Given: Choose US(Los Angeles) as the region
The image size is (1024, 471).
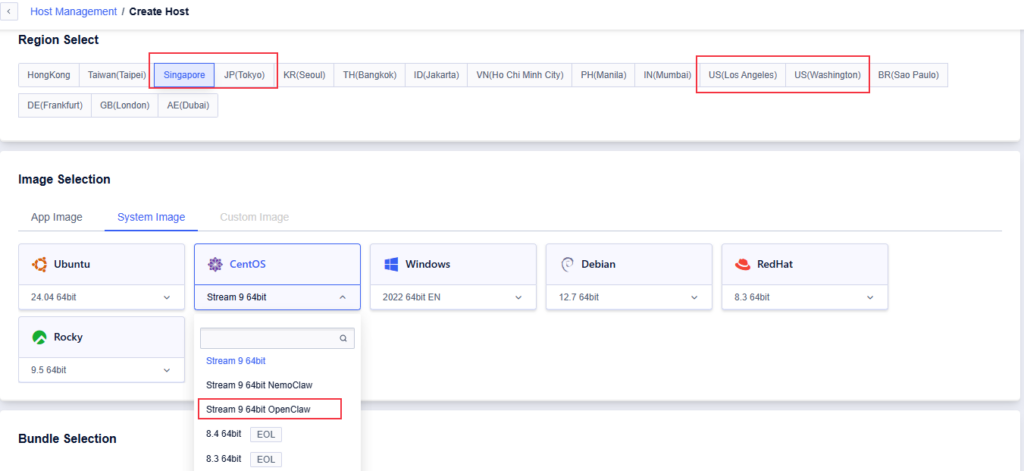Looking at the screenshot, I should click(x=742, y=75).
